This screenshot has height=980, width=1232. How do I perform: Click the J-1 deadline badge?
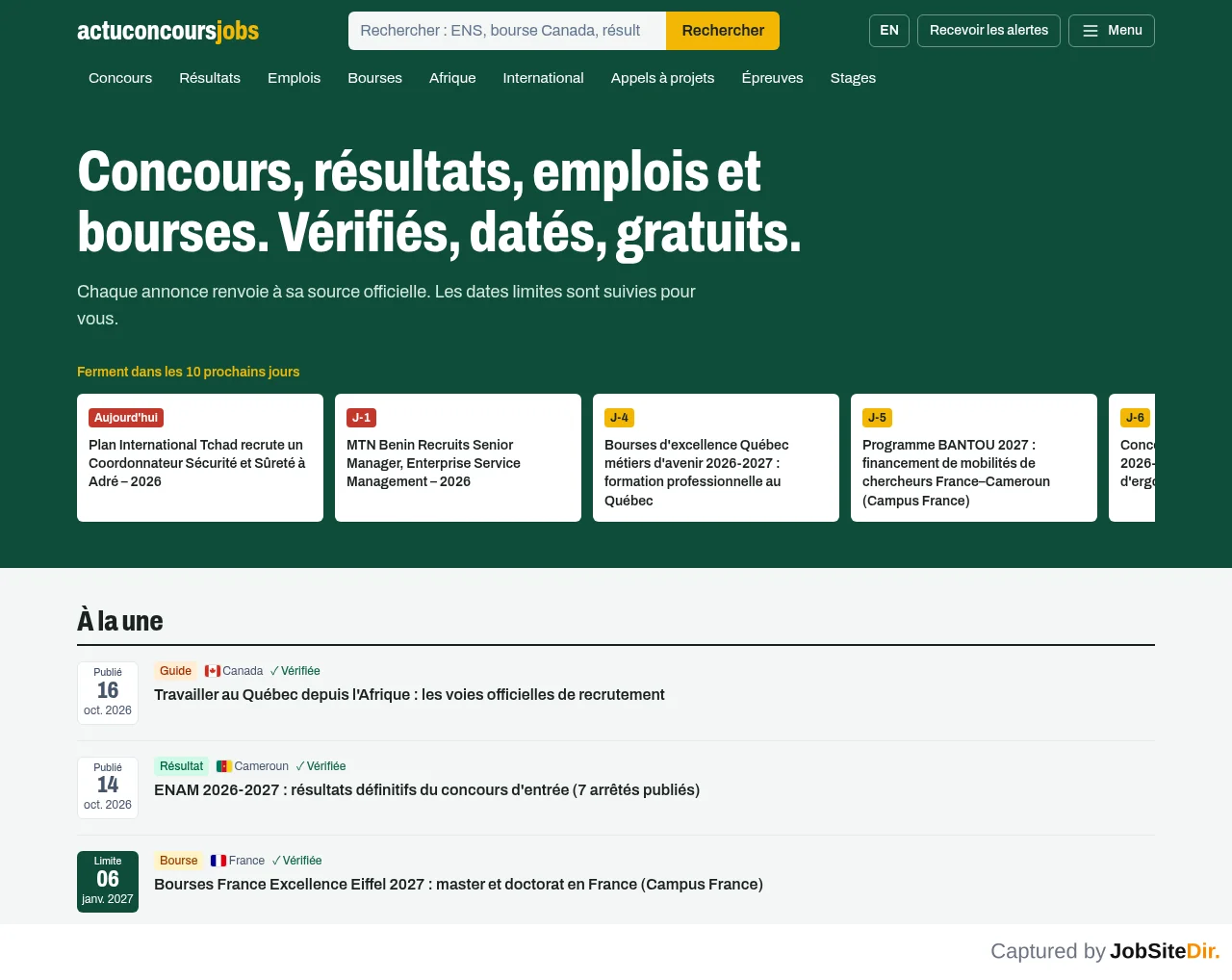[361, 418]
